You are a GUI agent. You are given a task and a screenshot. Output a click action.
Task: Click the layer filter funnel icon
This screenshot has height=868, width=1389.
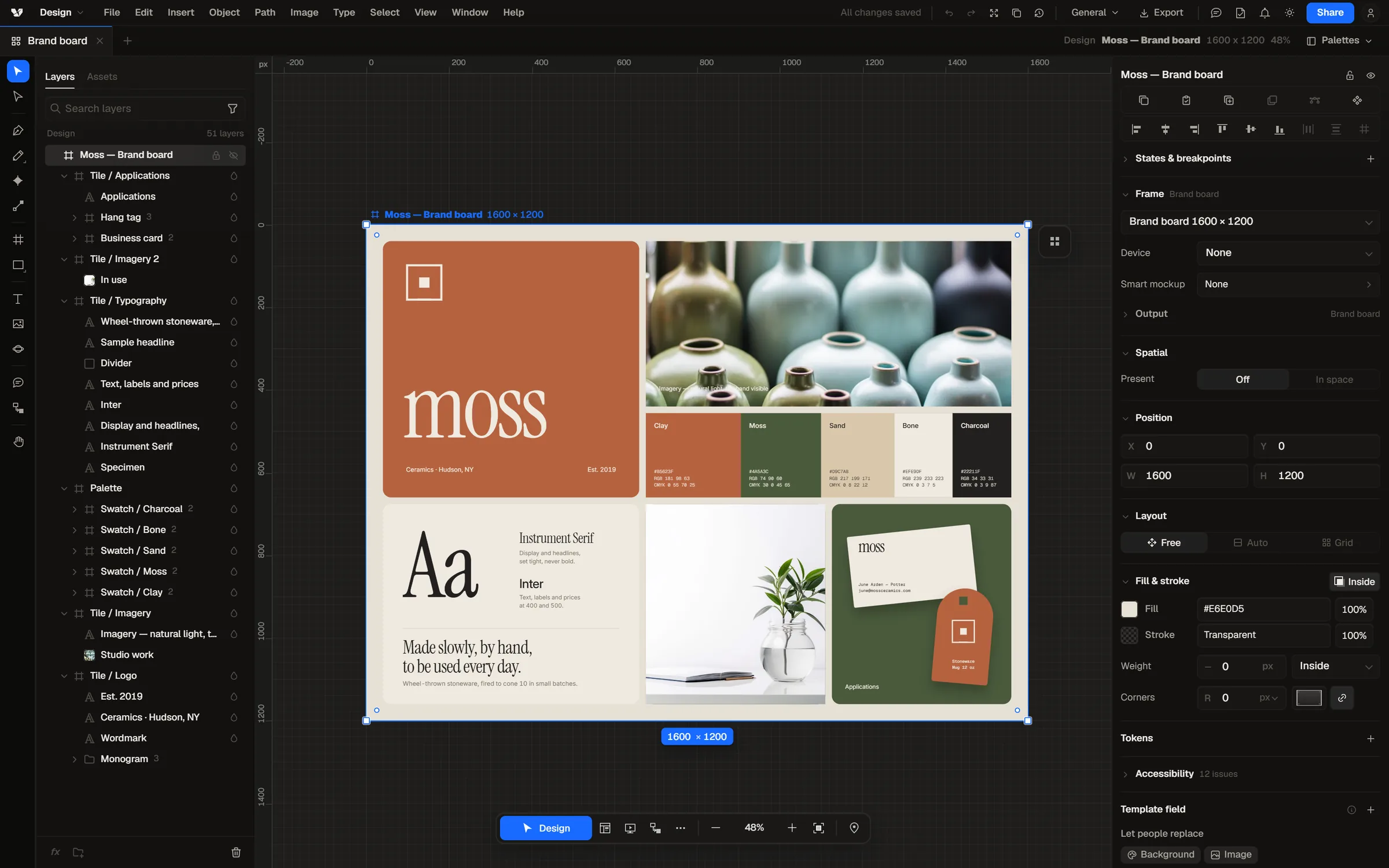233,108
